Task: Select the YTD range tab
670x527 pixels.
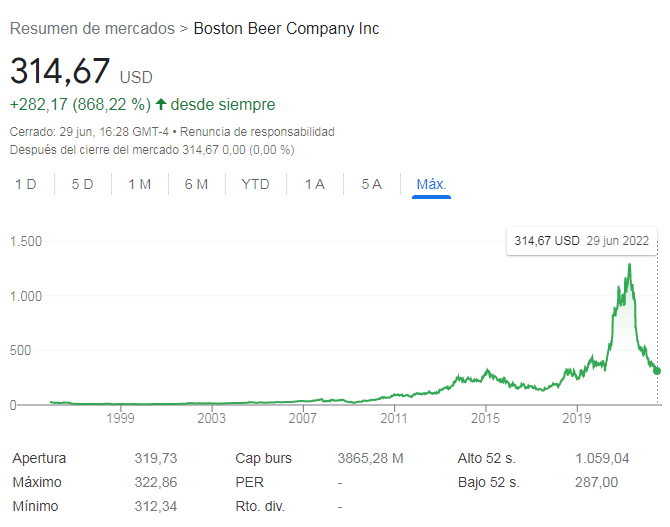Action: [x=256, y=184]
